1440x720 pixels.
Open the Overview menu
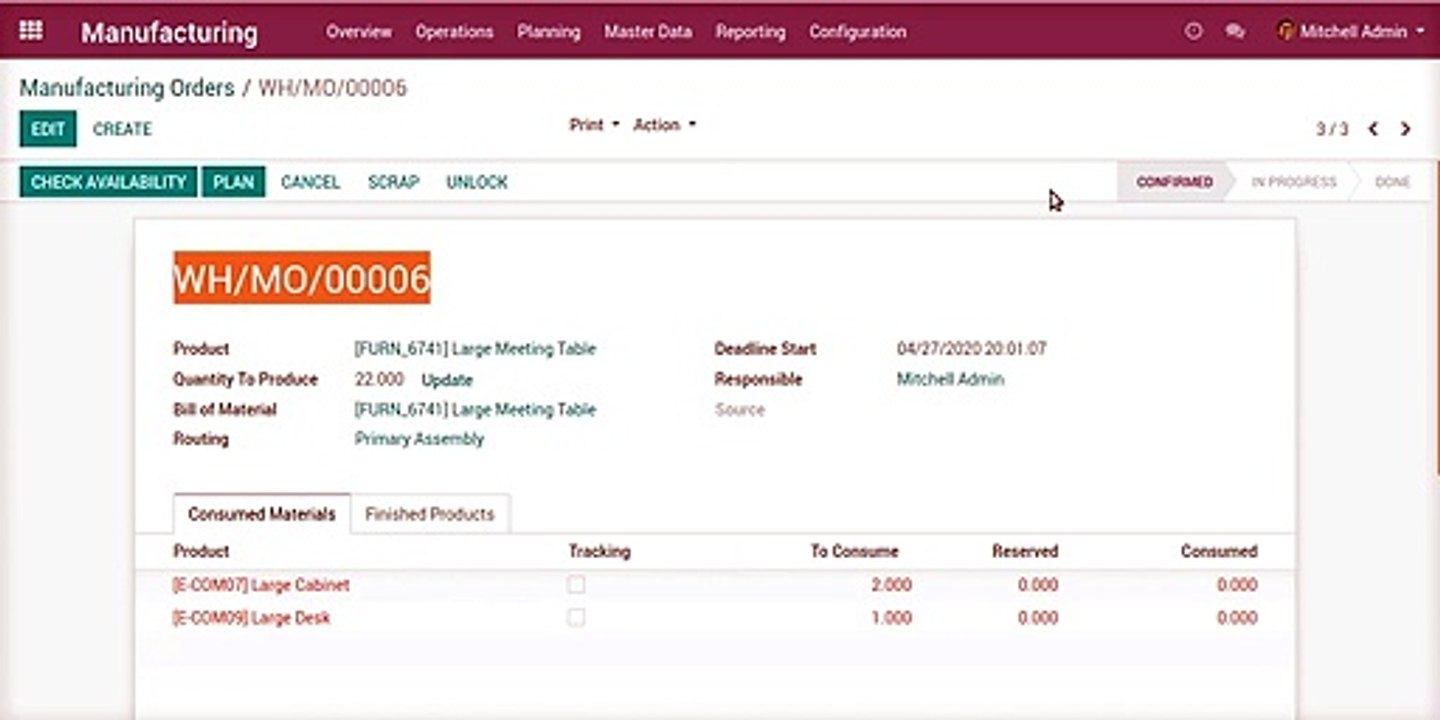[x=359, y=32]
